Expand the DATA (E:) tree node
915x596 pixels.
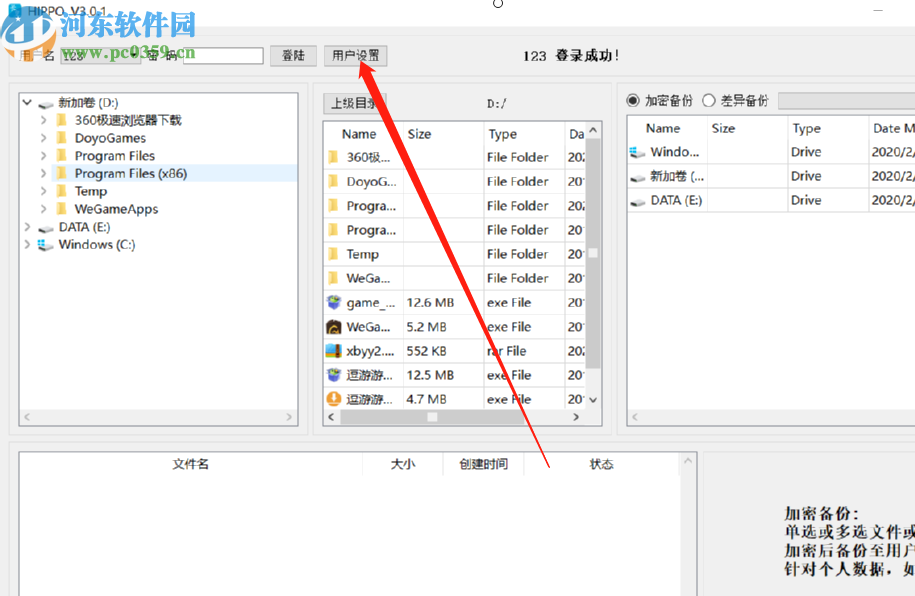(x=26, y=226)
